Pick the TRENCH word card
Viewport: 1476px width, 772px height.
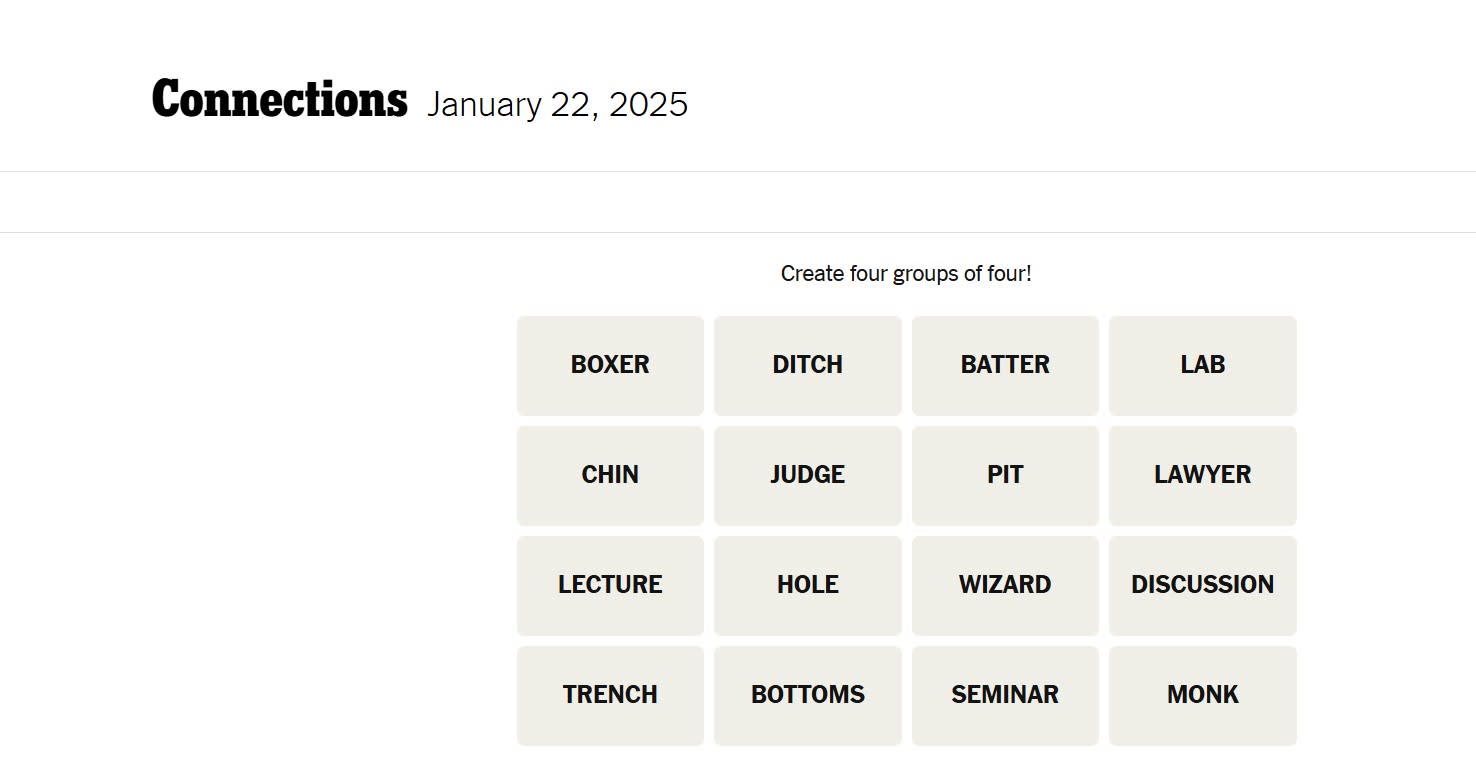click(x=610, y=695)
